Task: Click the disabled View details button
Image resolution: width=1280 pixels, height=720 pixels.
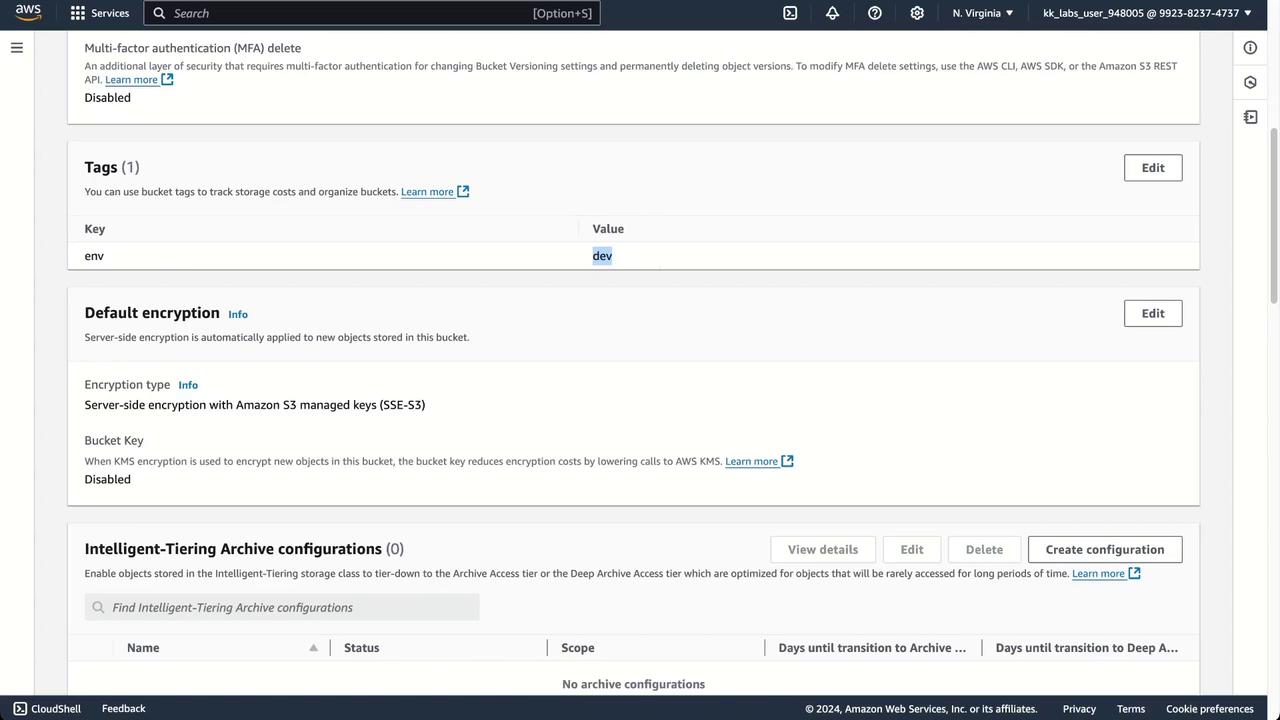Action: [x=823, y=549]
